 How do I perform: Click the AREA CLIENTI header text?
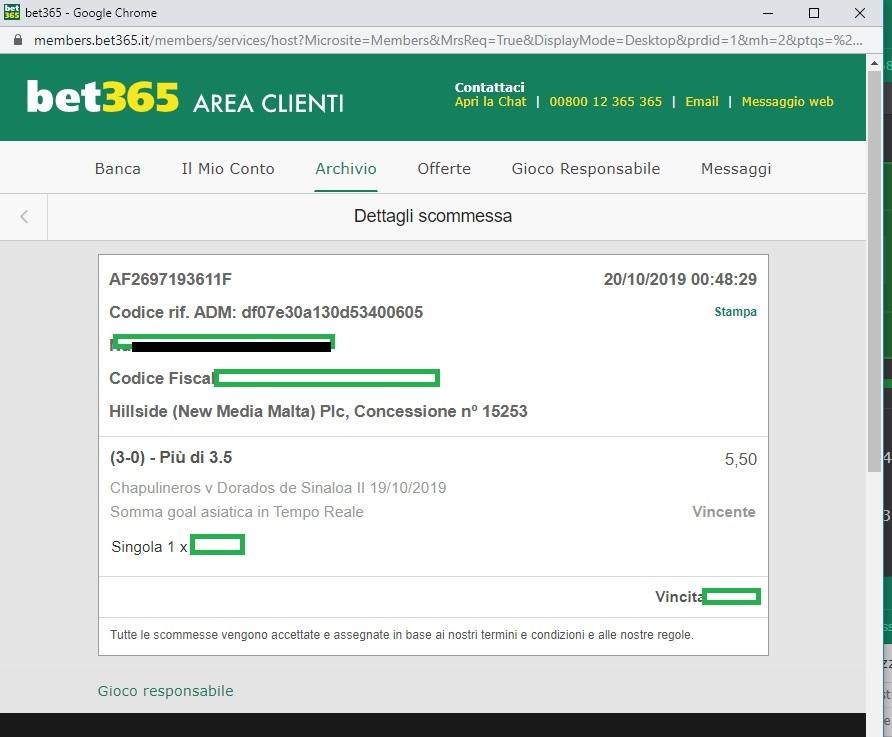click(x=268, y=103)
